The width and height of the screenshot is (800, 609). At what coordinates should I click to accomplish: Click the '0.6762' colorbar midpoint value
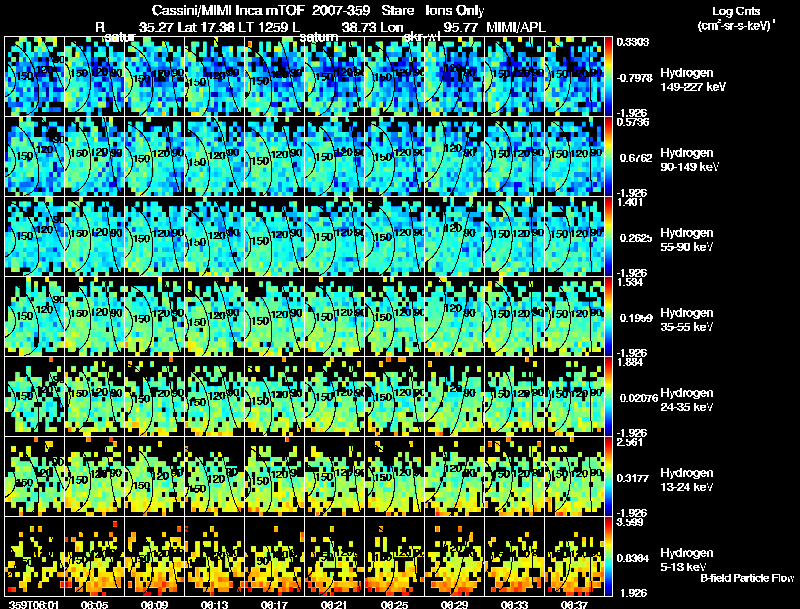(635, 158)
